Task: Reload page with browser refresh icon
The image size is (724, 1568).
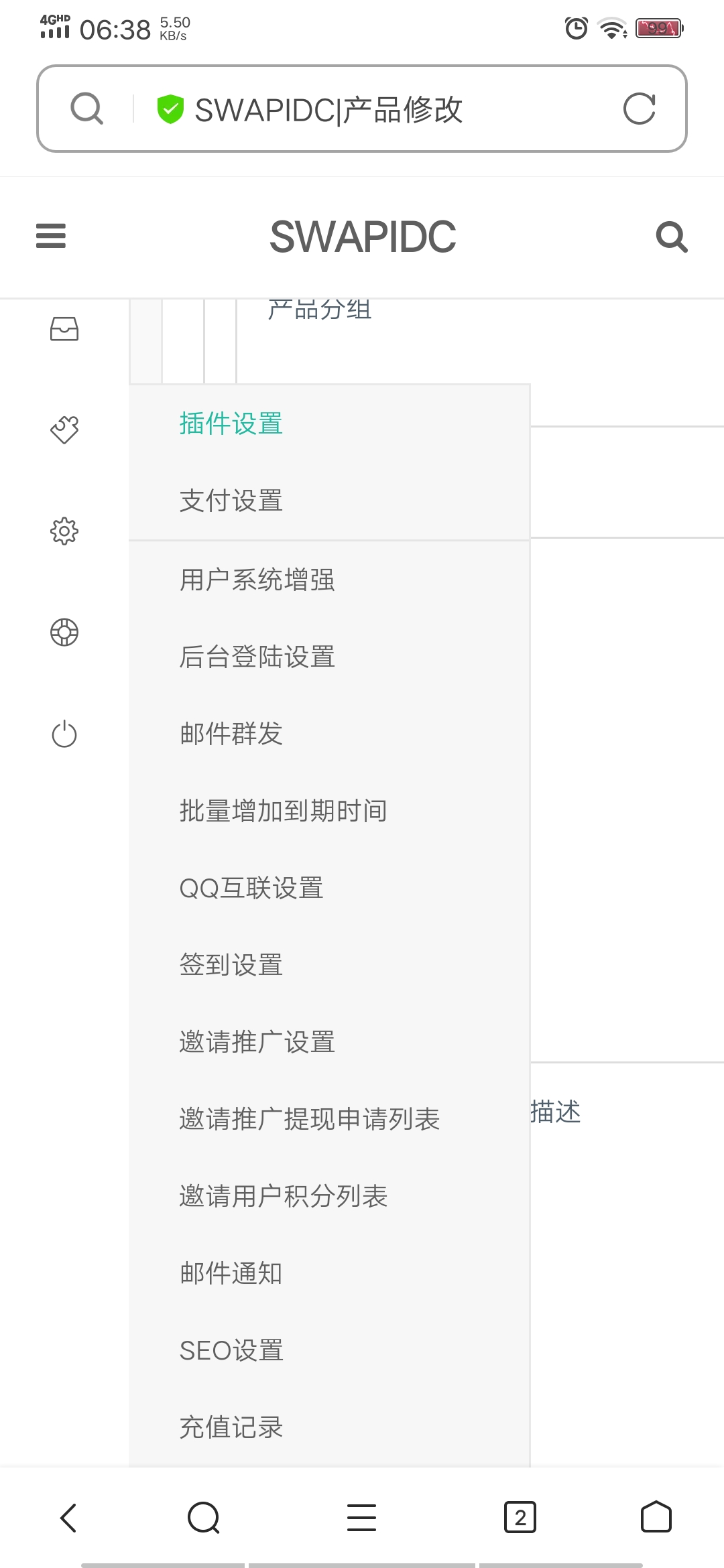Action: [x=639, y=109]
